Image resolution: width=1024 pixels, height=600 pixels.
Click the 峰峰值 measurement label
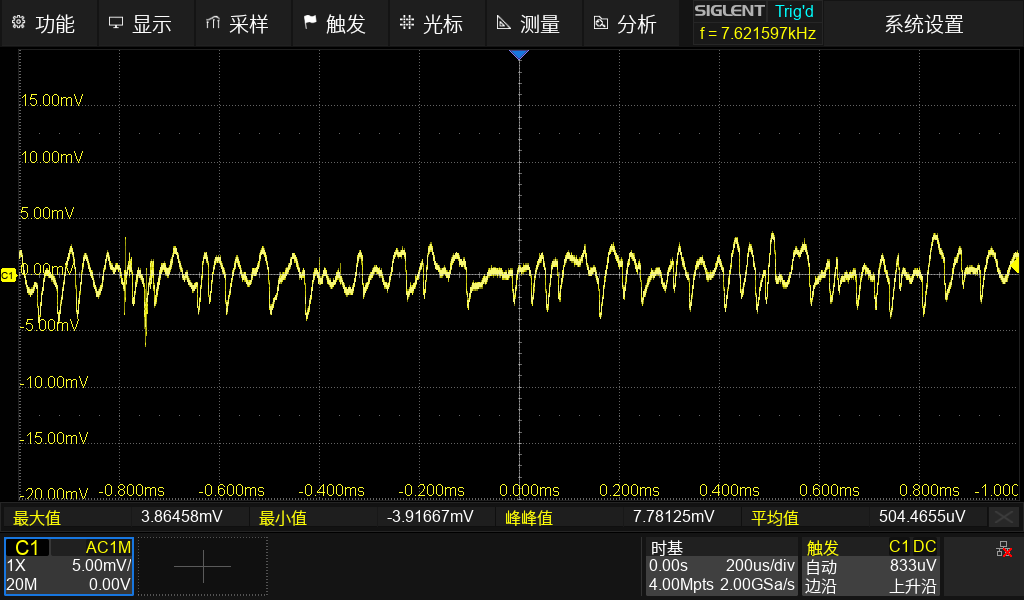pos(529,518)
